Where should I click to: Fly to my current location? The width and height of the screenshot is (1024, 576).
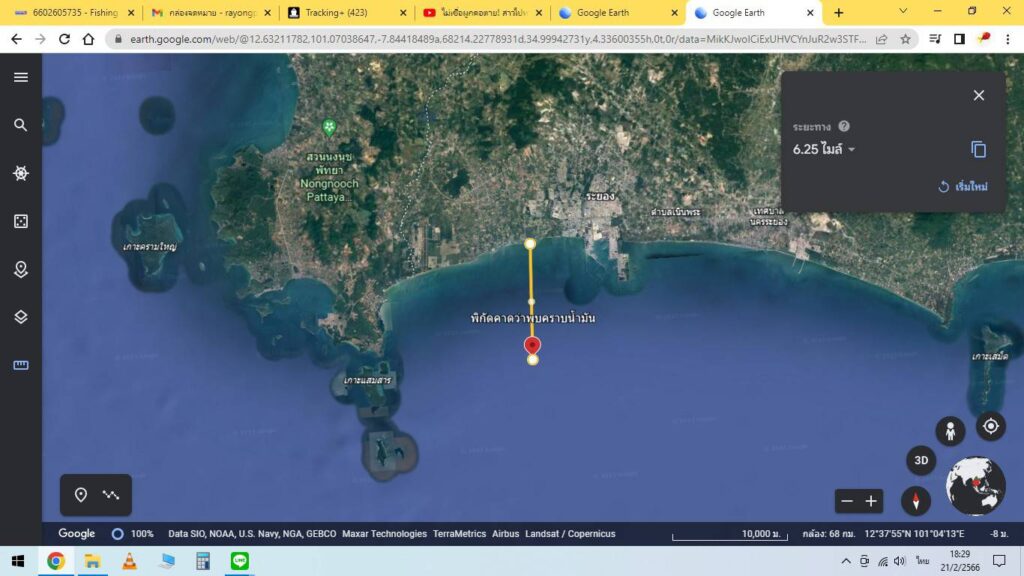click(990, 427)
